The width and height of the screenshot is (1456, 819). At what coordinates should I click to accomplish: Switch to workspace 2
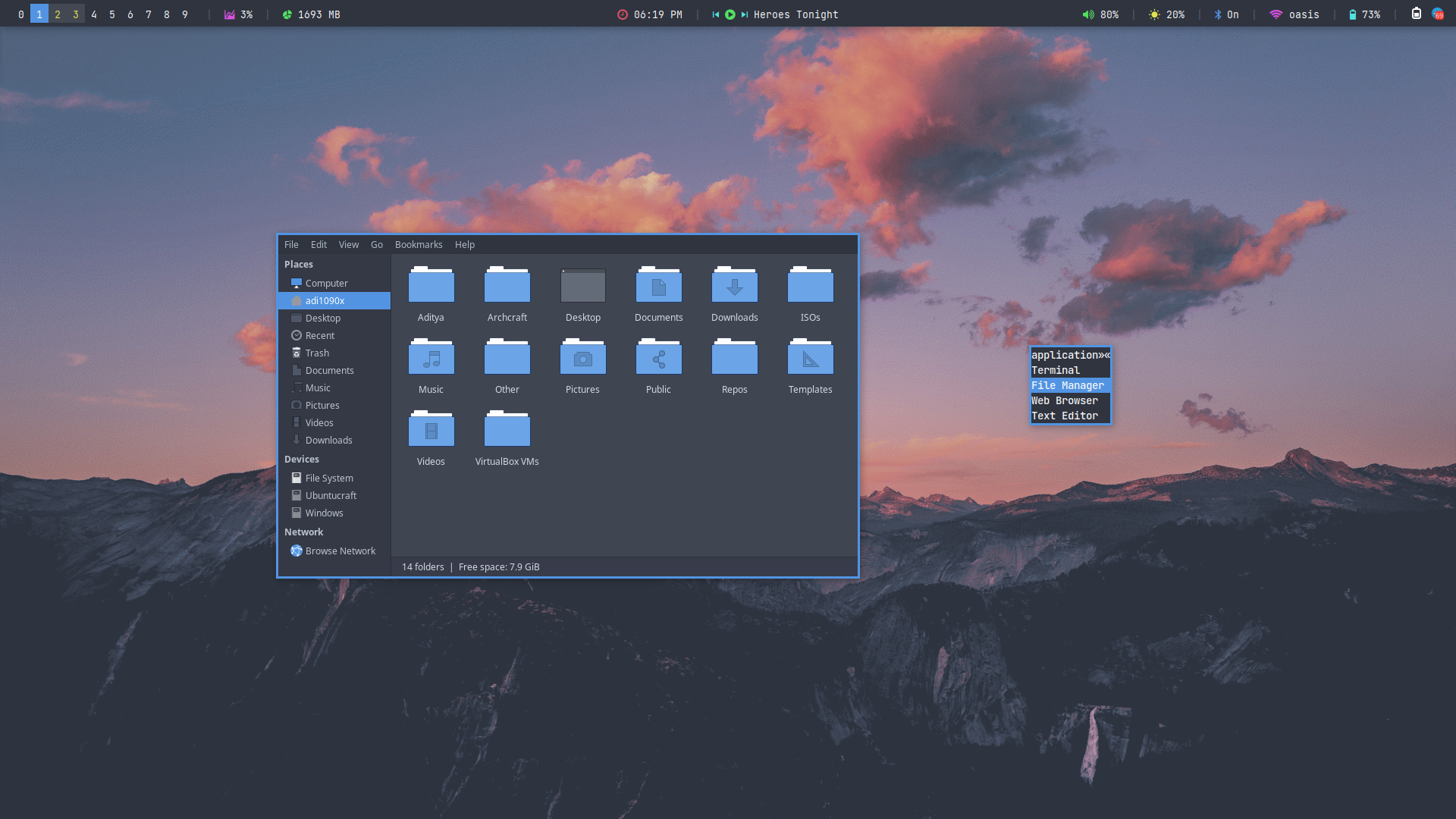click(x=58, y=14)
